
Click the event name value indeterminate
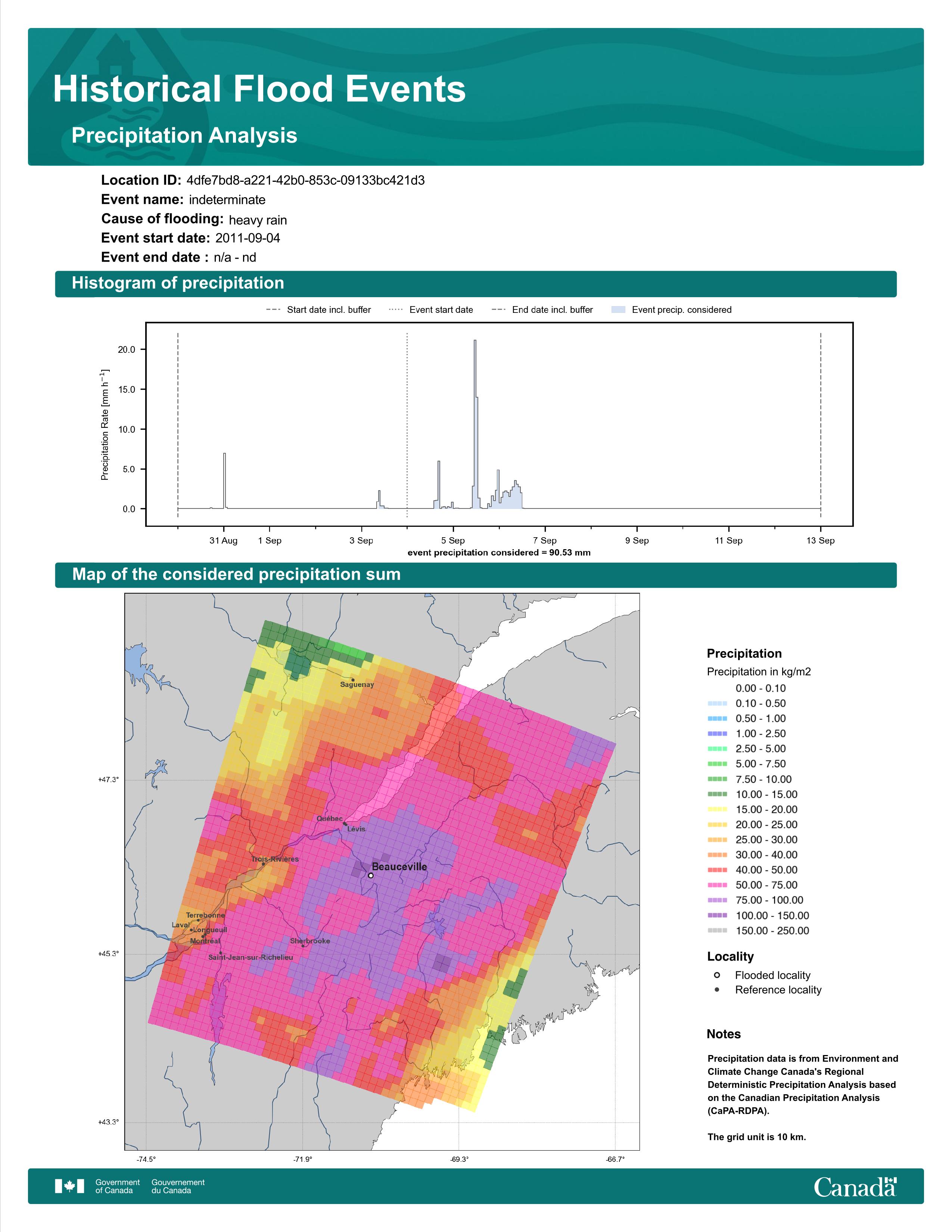[x=227, y=200]
